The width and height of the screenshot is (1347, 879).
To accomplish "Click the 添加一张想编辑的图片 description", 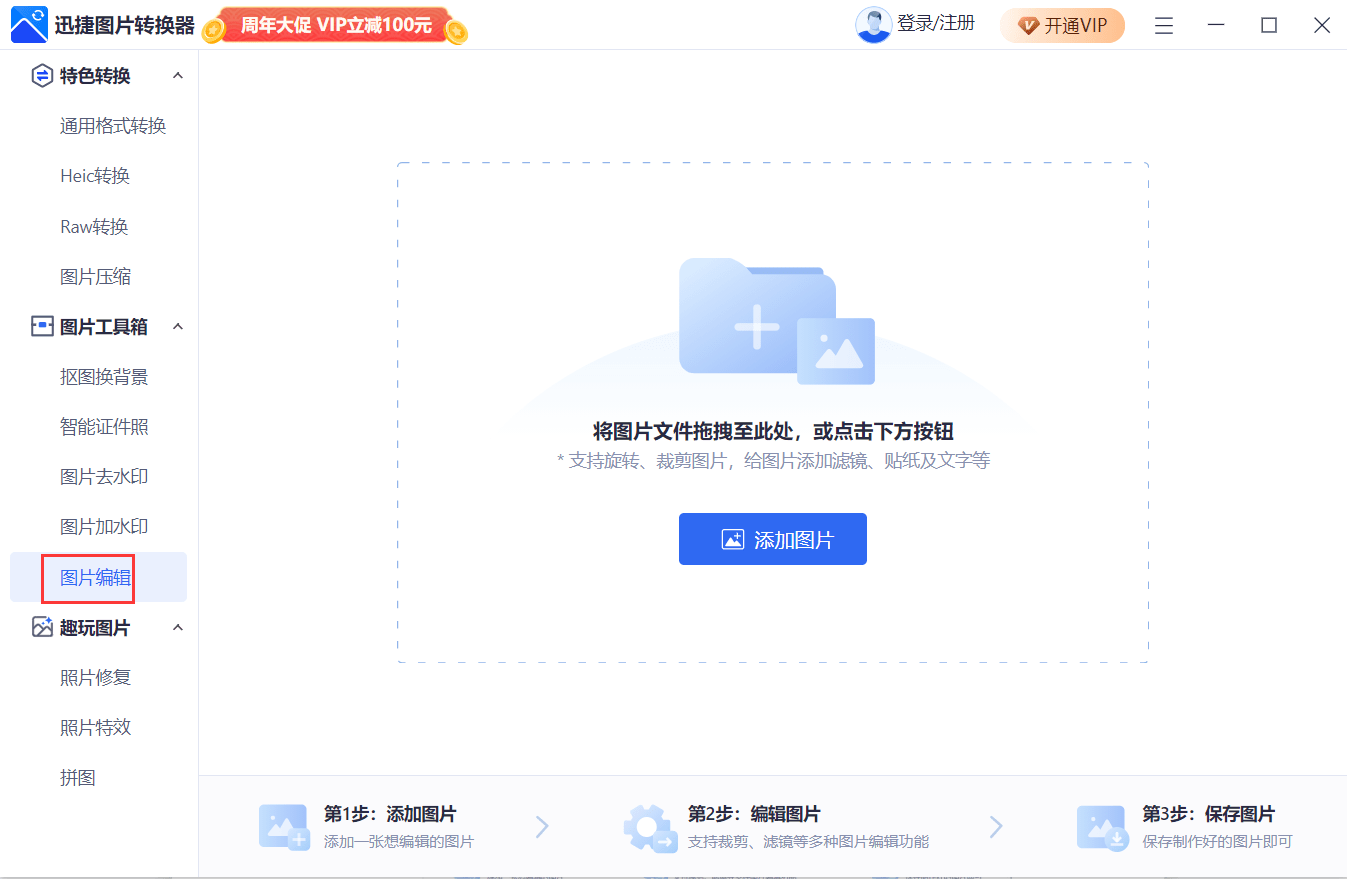I will coord(399,842).
